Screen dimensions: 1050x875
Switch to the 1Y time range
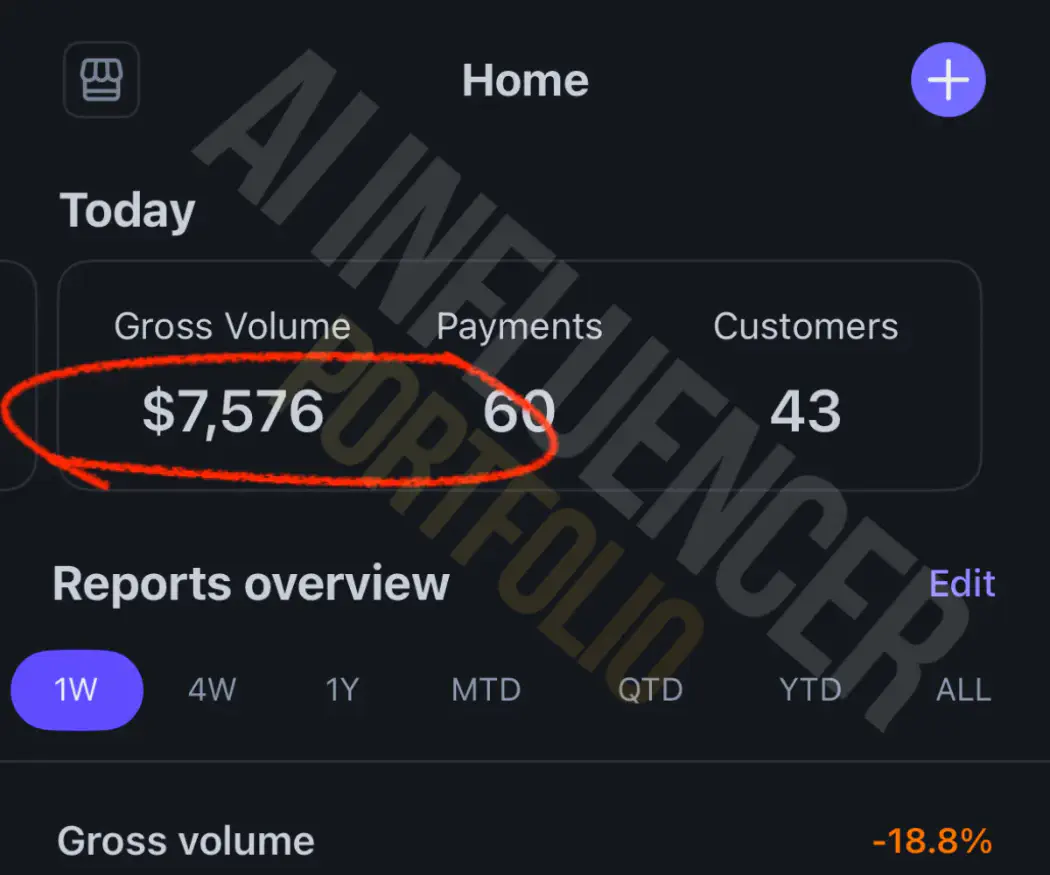tap(342, 690)
